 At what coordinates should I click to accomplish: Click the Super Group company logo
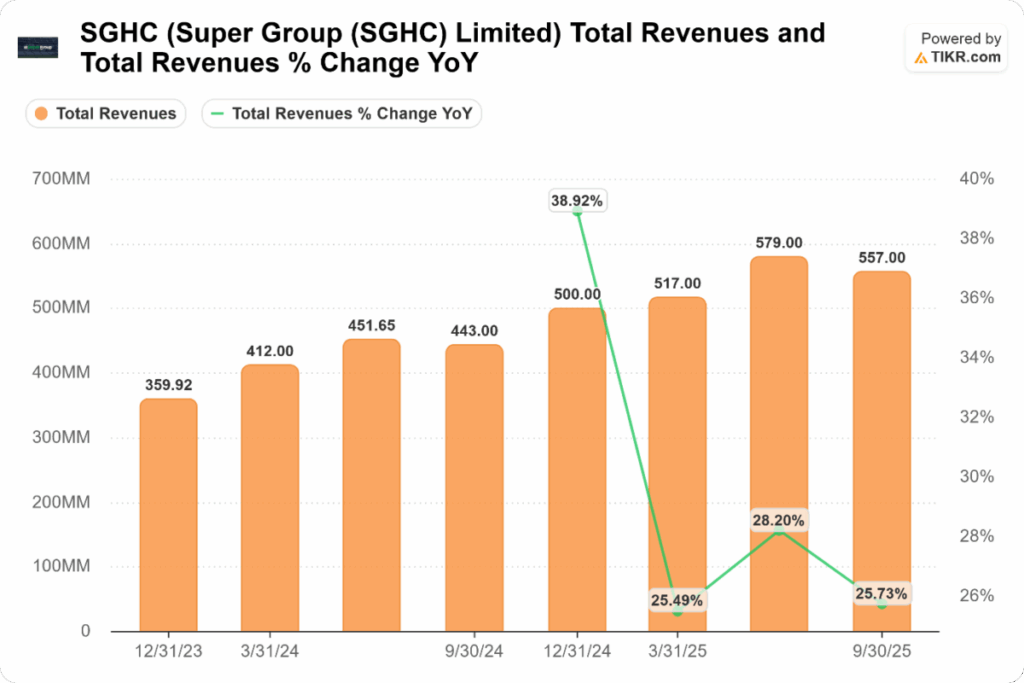[38, 47]
